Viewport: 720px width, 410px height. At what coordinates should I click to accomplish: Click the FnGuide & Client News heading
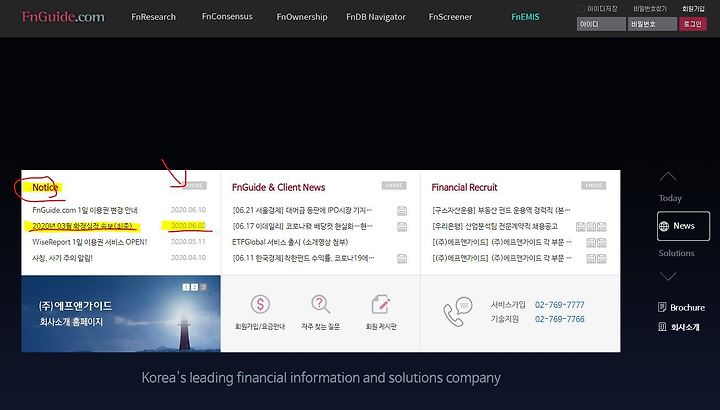pyautogui.click(x=278, y=187)
